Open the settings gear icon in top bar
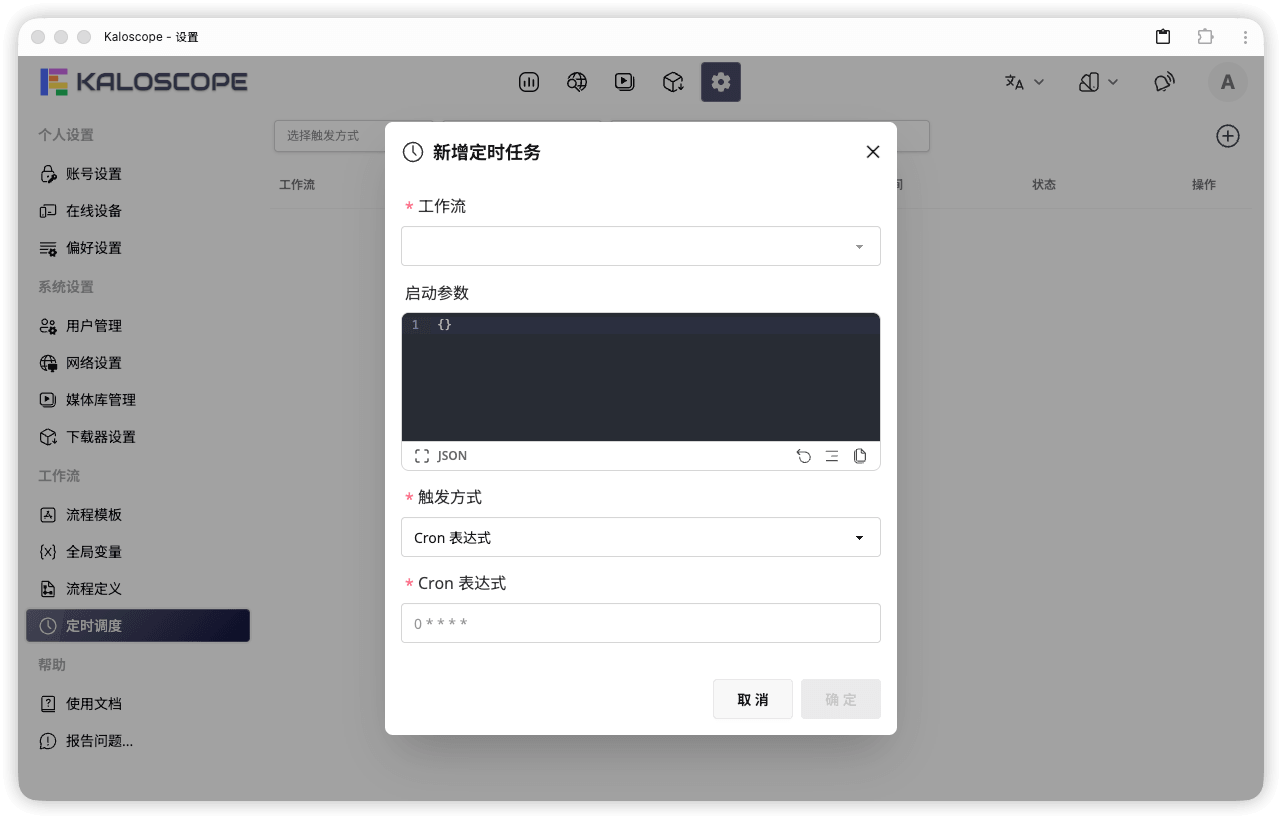 pos(721,82)
